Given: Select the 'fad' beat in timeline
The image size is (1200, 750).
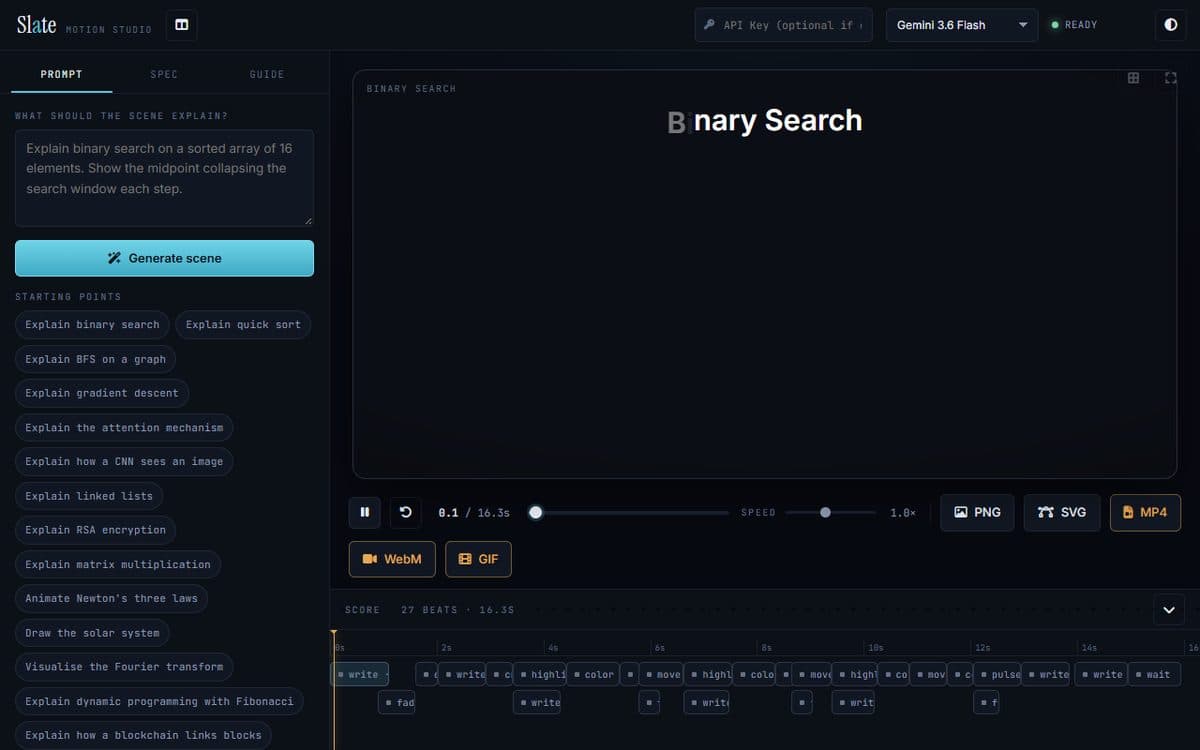Looking at the screenshot, I should (x=397, y=703).
